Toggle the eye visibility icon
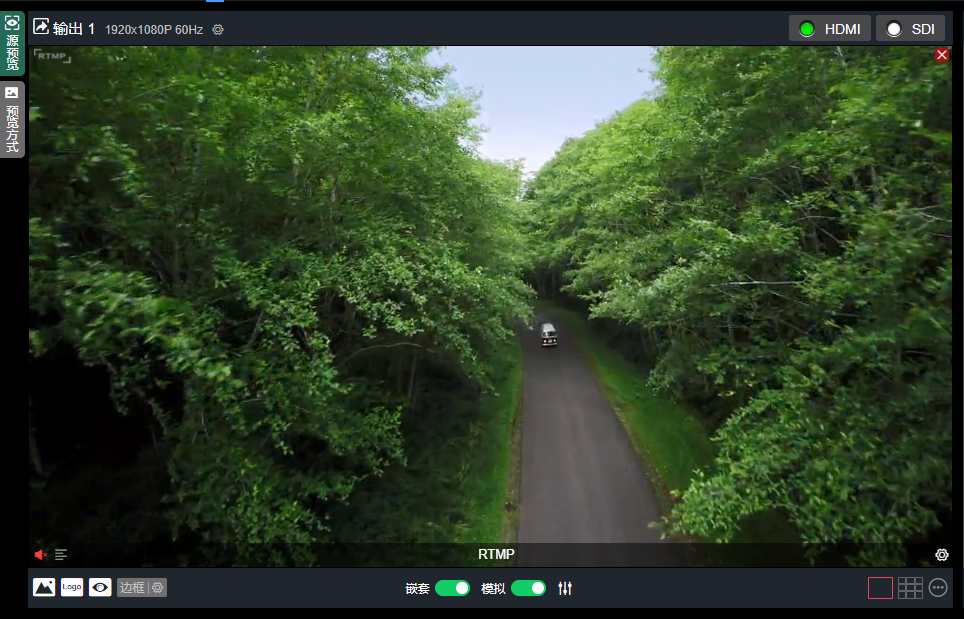The image size is (964, 619). (x=100, y=588)
